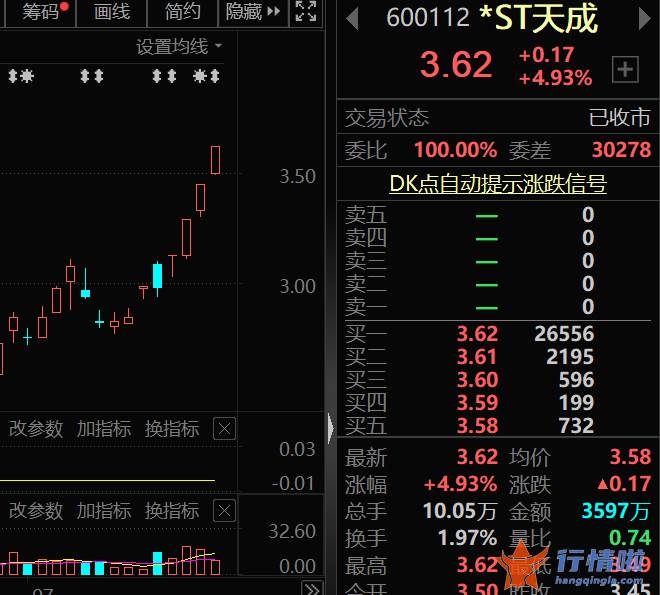Click the largest cyan volume bar

(157, 563)
